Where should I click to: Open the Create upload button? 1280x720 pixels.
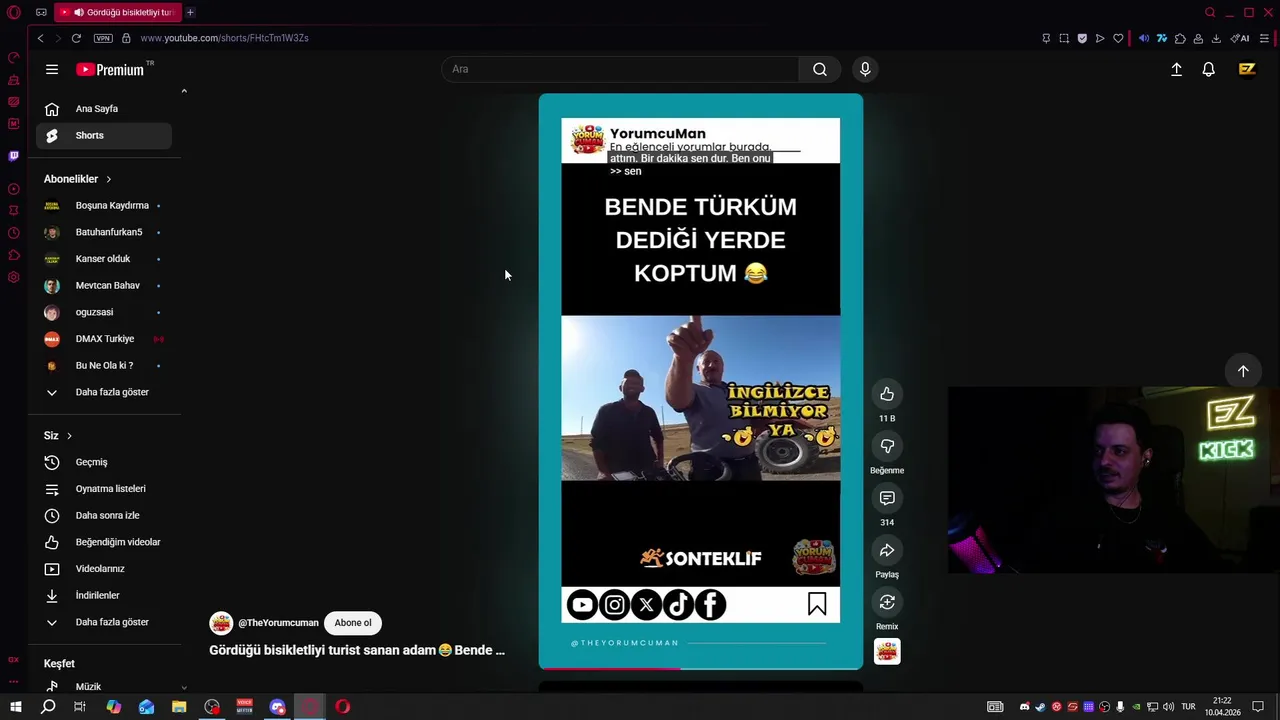(x=1177, y=69)
